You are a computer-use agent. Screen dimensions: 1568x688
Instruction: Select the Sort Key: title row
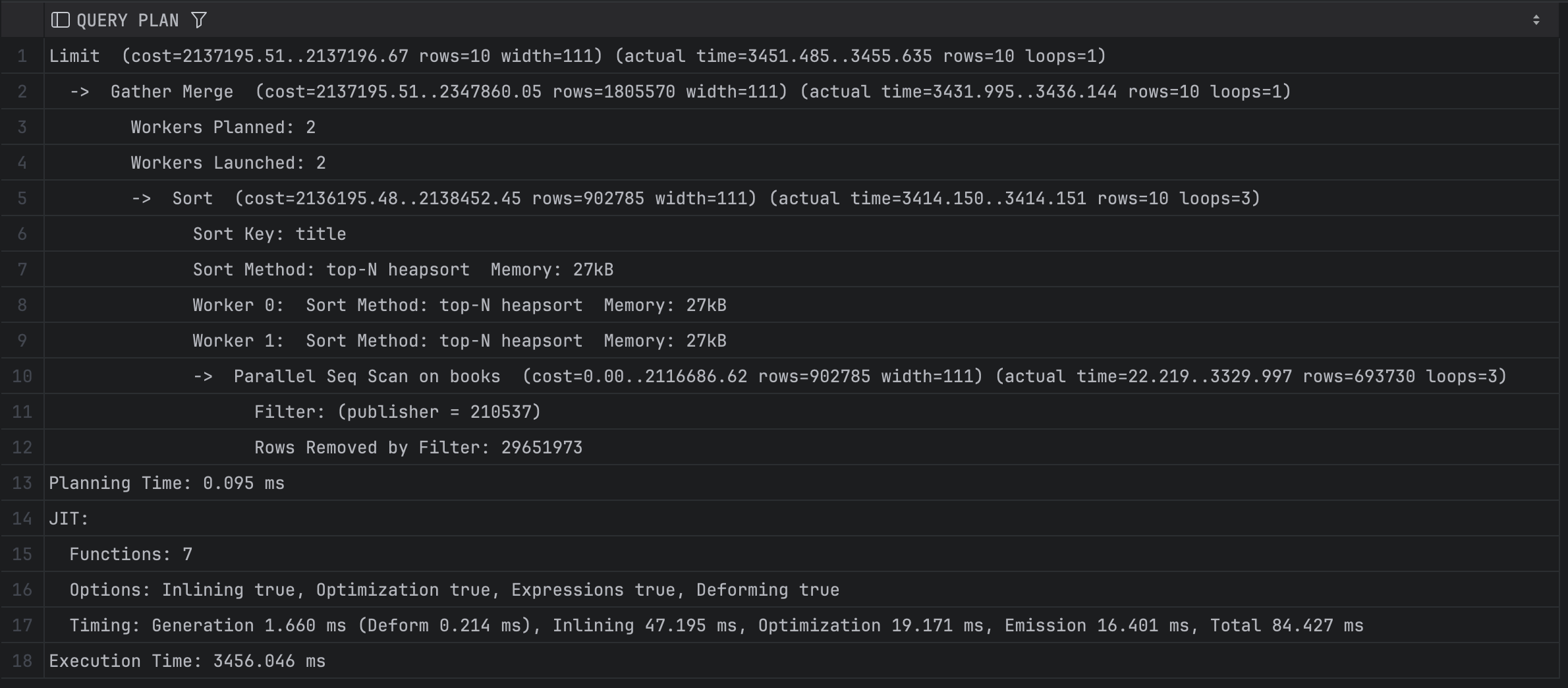pos(269,234)
